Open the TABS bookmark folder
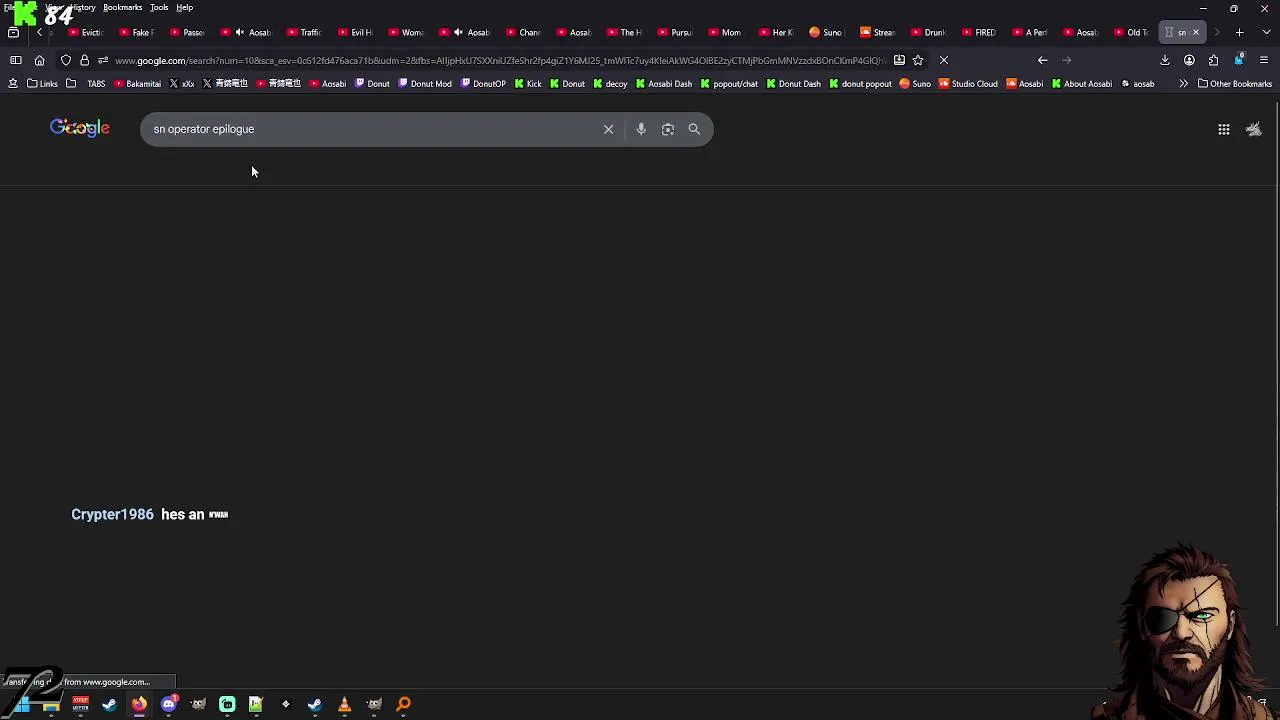1280x720 pixels. [x=88, y=84]
